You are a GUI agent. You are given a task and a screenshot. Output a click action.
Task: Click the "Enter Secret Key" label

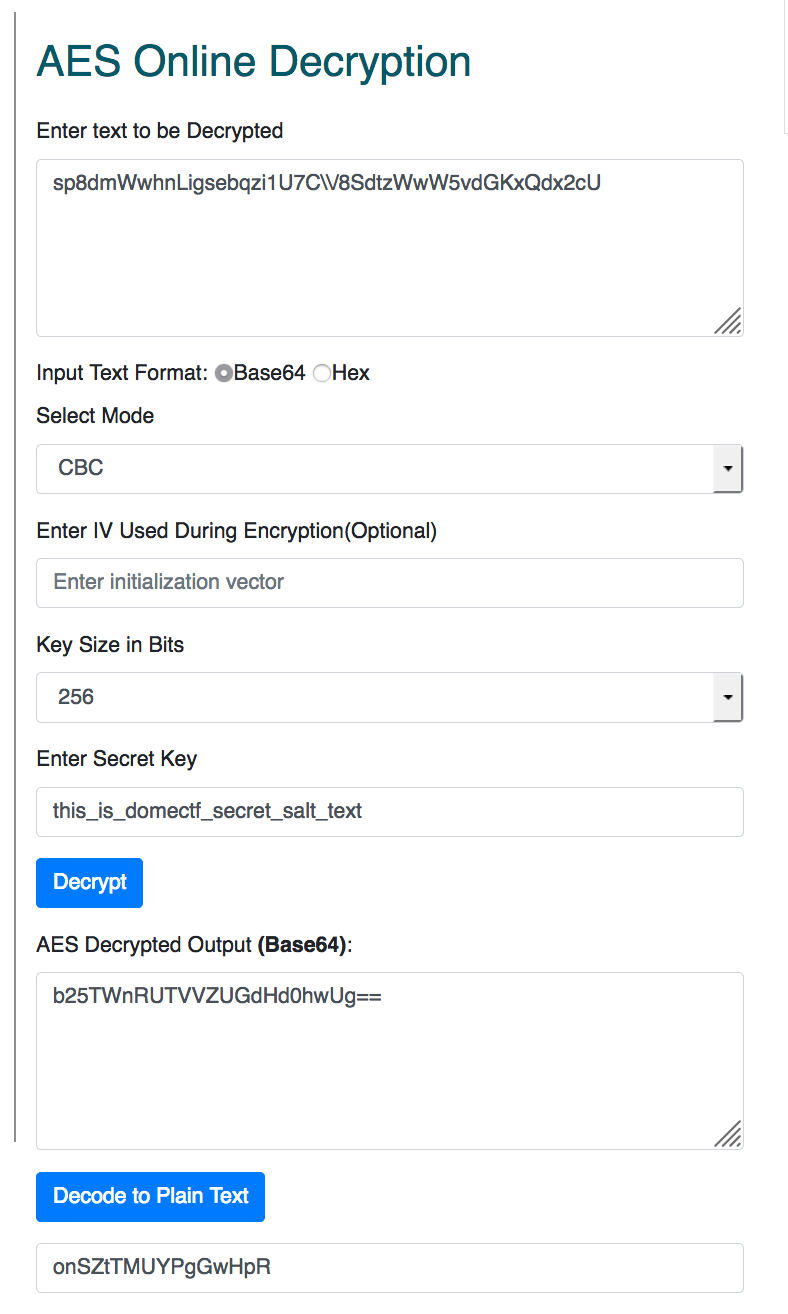(116, 759)
